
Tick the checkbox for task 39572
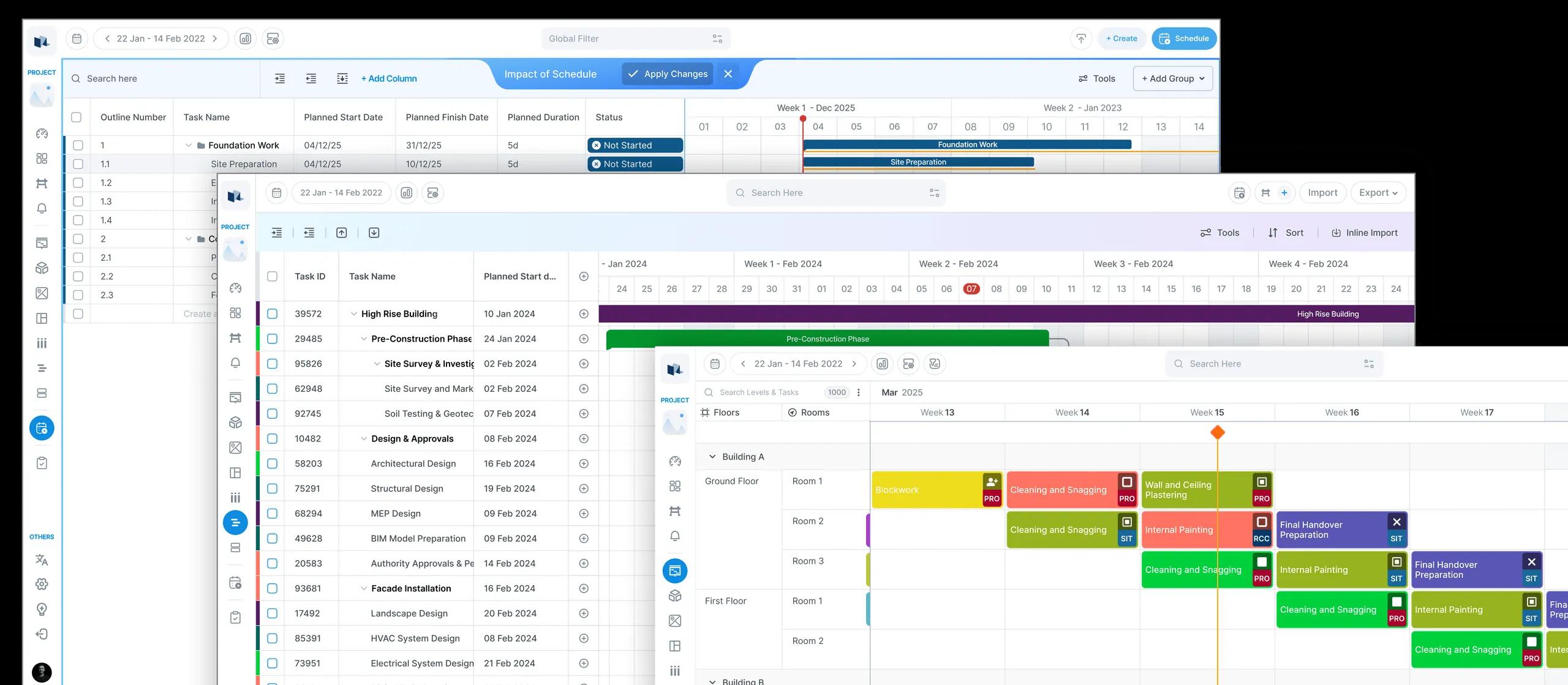pyautogui.click(x=273, y=314)
